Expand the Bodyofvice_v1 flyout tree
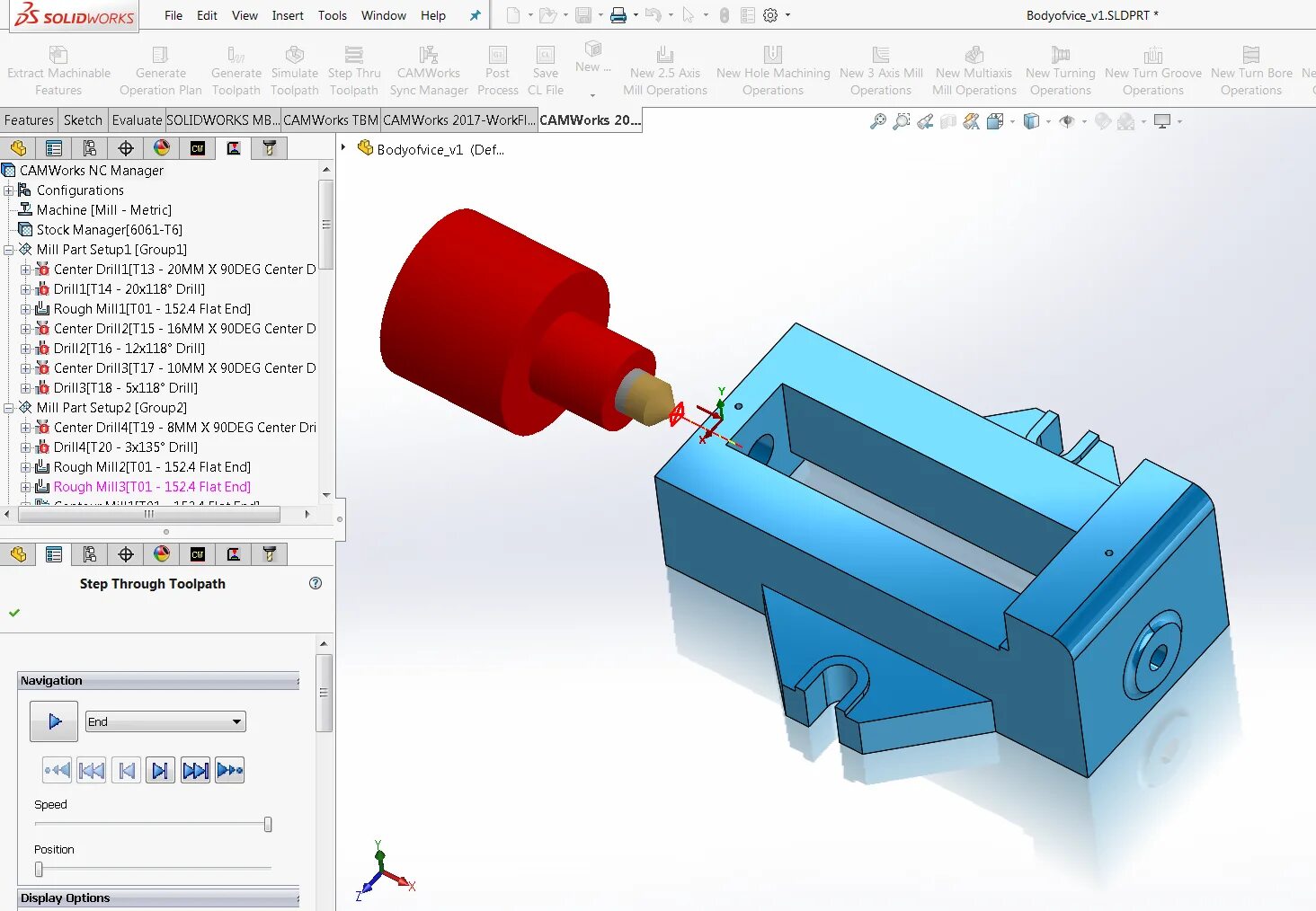Image resolution: width=1316 pixels, height=911 pixels. click(343, 147)
